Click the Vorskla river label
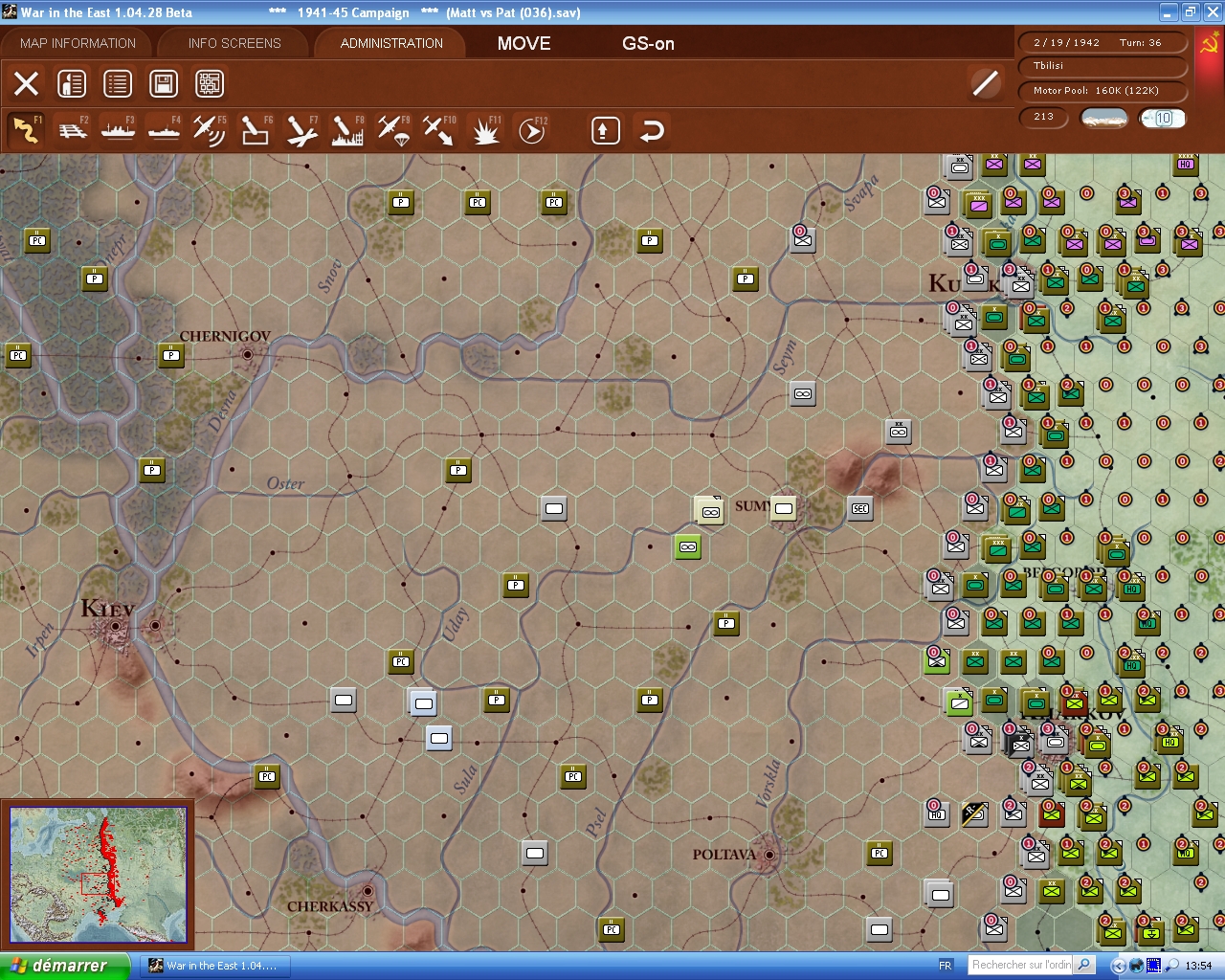This screenshot has height=980, width=1225. click(x=768, y=783)
